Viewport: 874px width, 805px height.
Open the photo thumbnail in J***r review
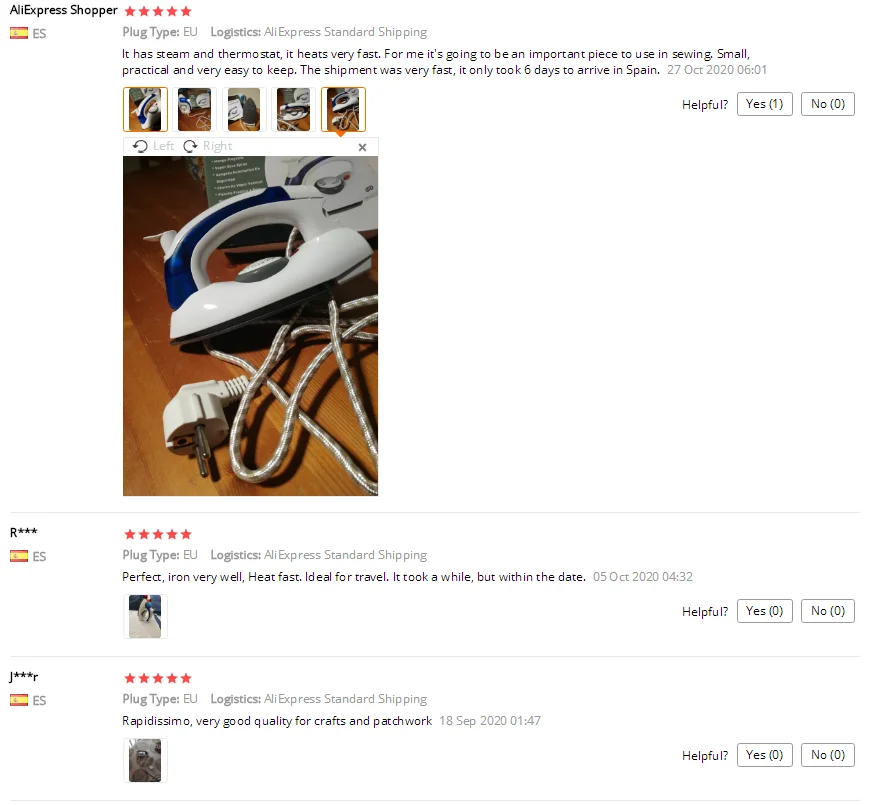tap(145, 760)
